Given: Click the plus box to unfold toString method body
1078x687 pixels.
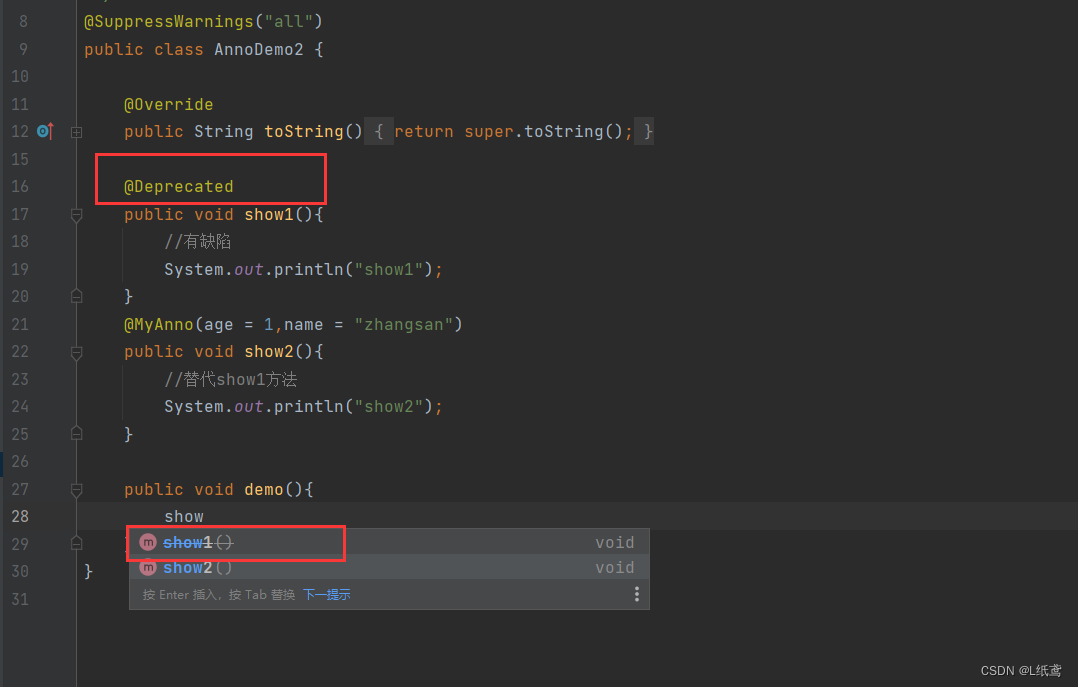Looking at the screenshot, I should 77,131.
